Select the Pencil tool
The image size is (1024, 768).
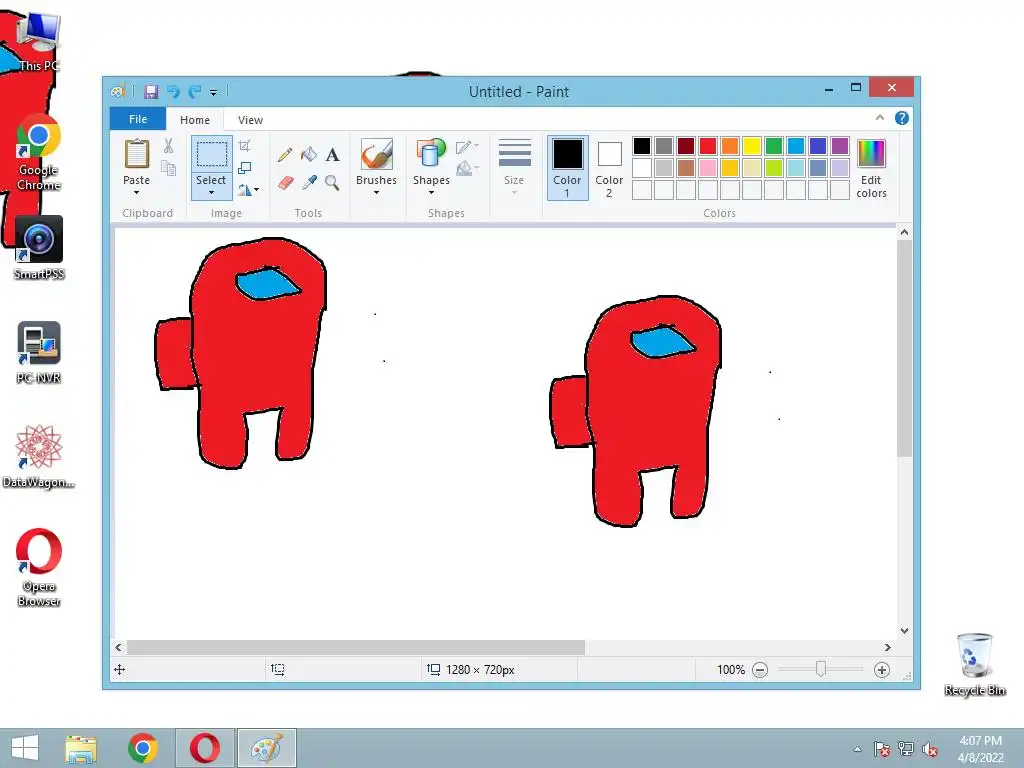tap(285, 155)
